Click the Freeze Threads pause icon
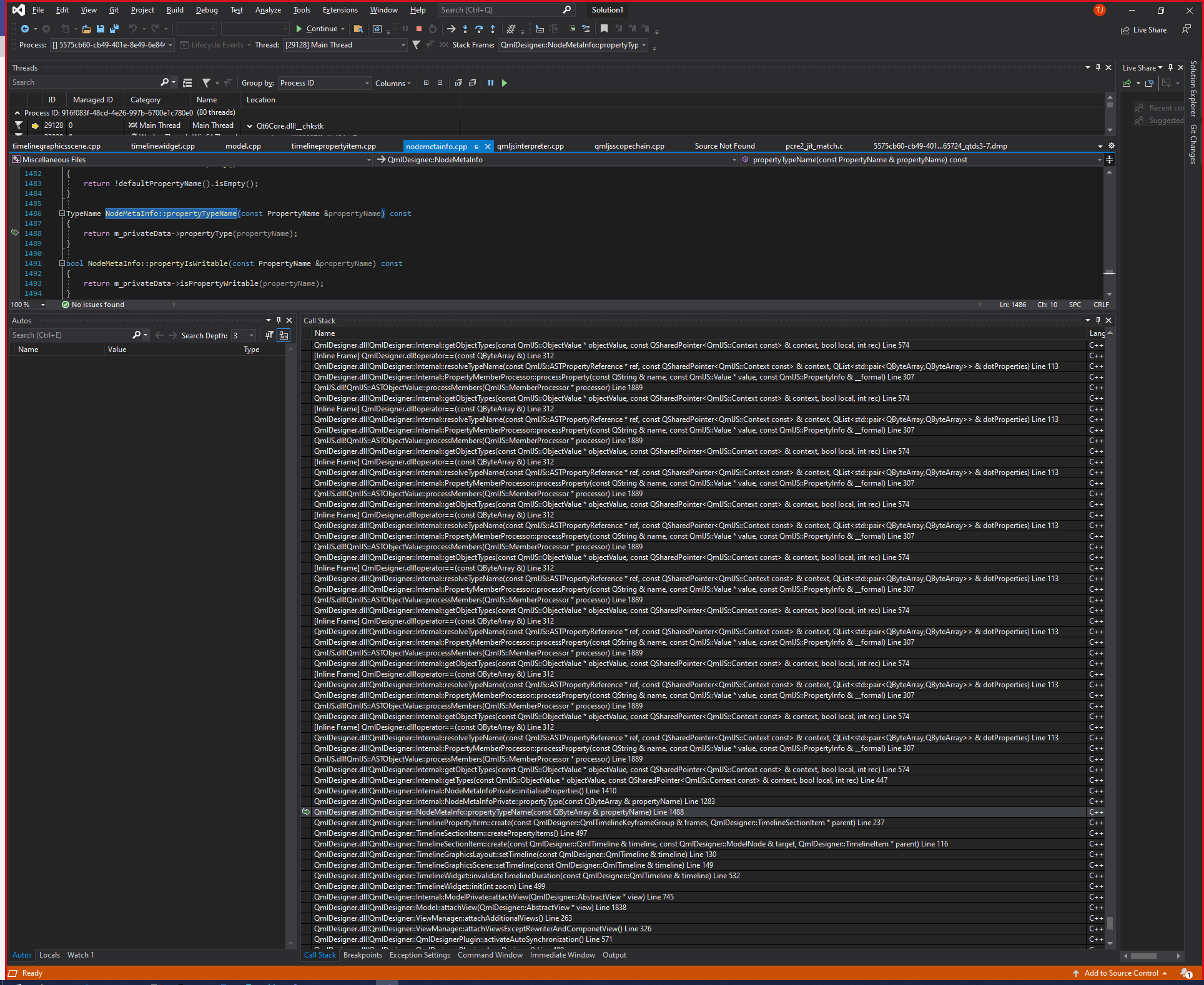 (x=491, y=83)
